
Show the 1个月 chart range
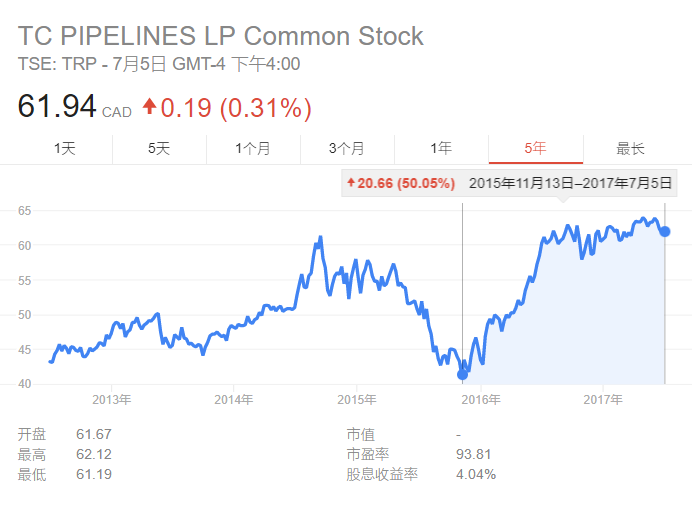click(x=253, y=149)
